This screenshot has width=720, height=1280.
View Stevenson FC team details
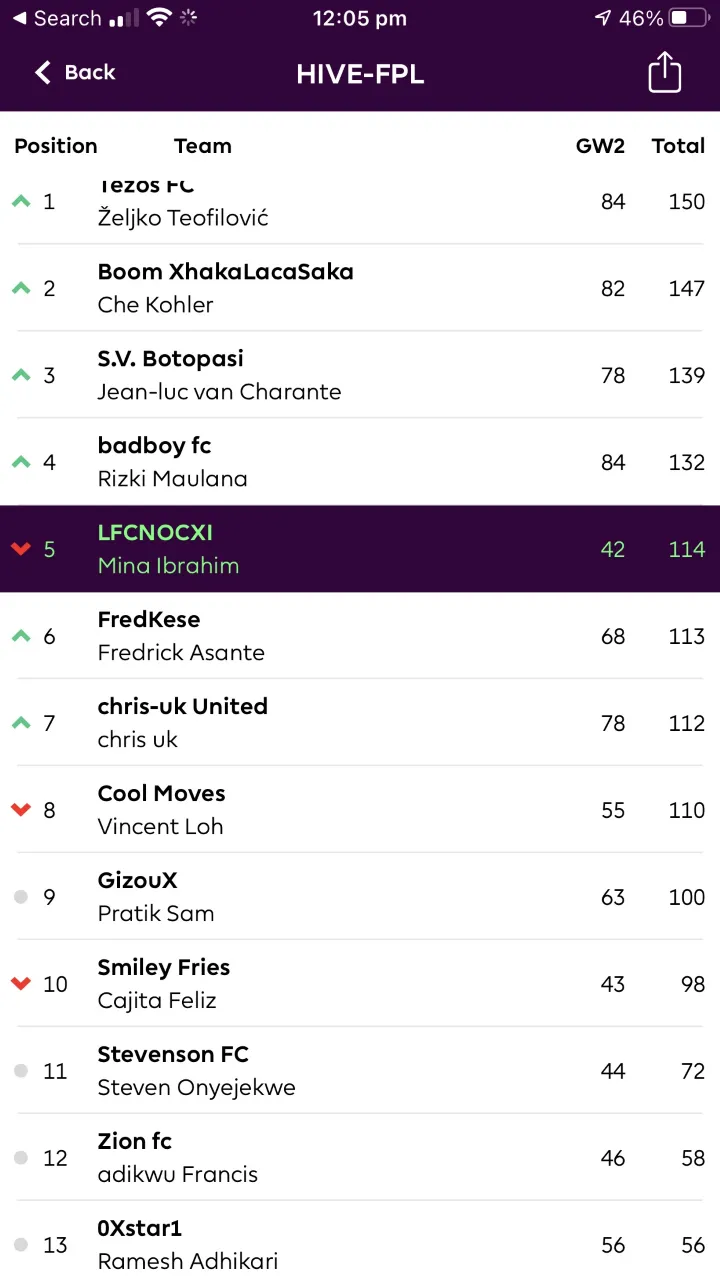point(360,1071)
